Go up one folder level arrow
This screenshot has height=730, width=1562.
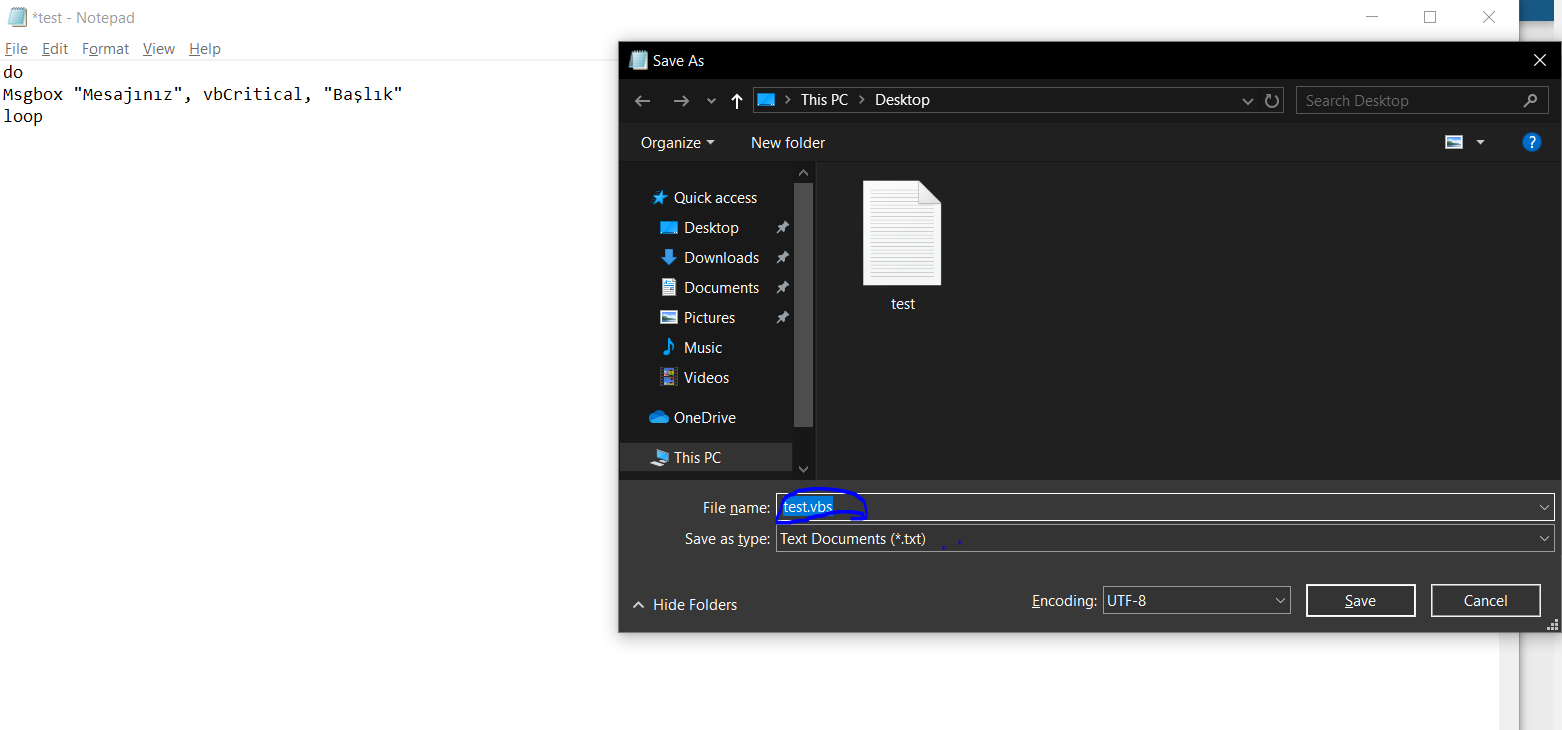coord(737,100)
